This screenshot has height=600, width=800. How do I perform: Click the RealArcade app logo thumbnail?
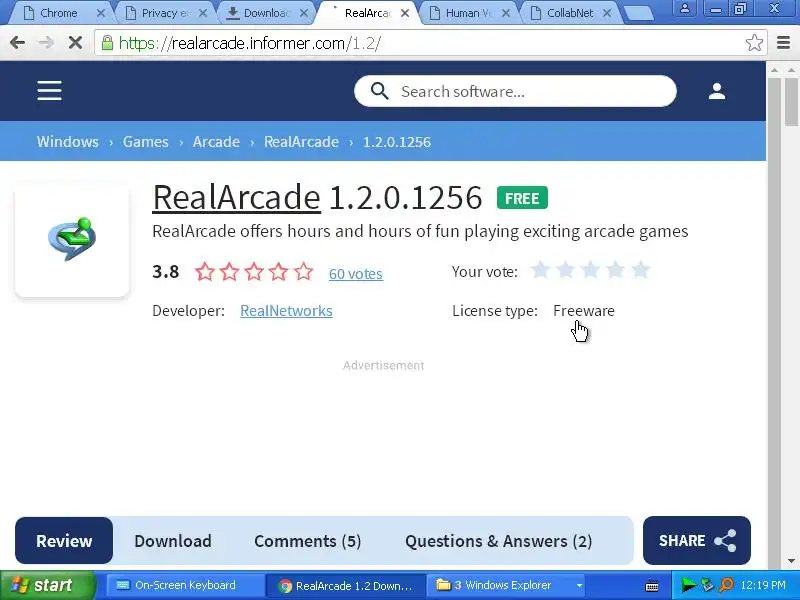[x=72, y=240]
